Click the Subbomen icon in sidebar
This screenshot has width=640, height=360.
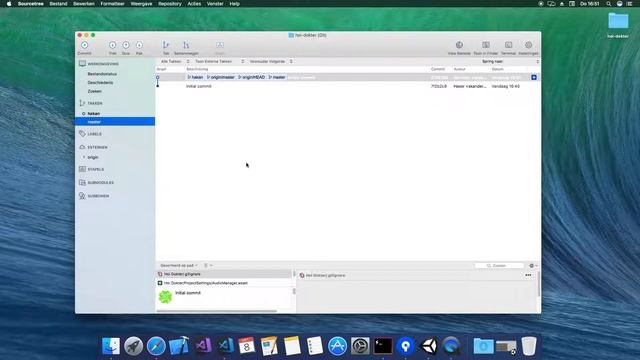pyautogui.click(x=82, y=196)
